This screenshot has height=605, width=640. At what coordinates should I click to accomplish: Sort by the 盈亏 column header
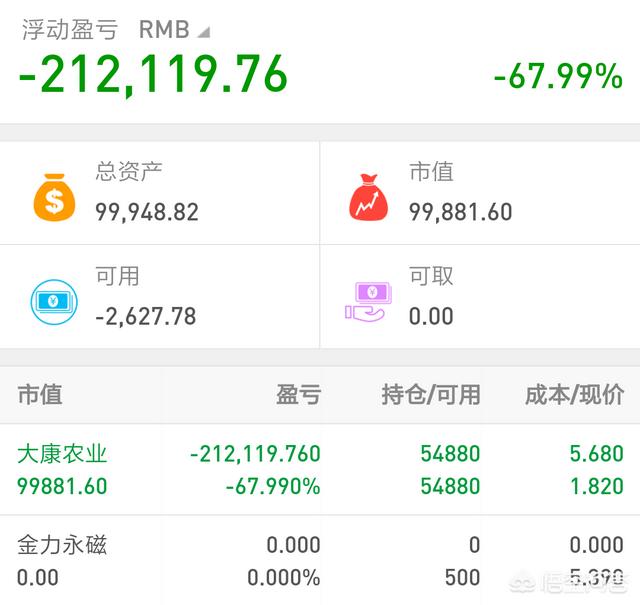point(299,395)
